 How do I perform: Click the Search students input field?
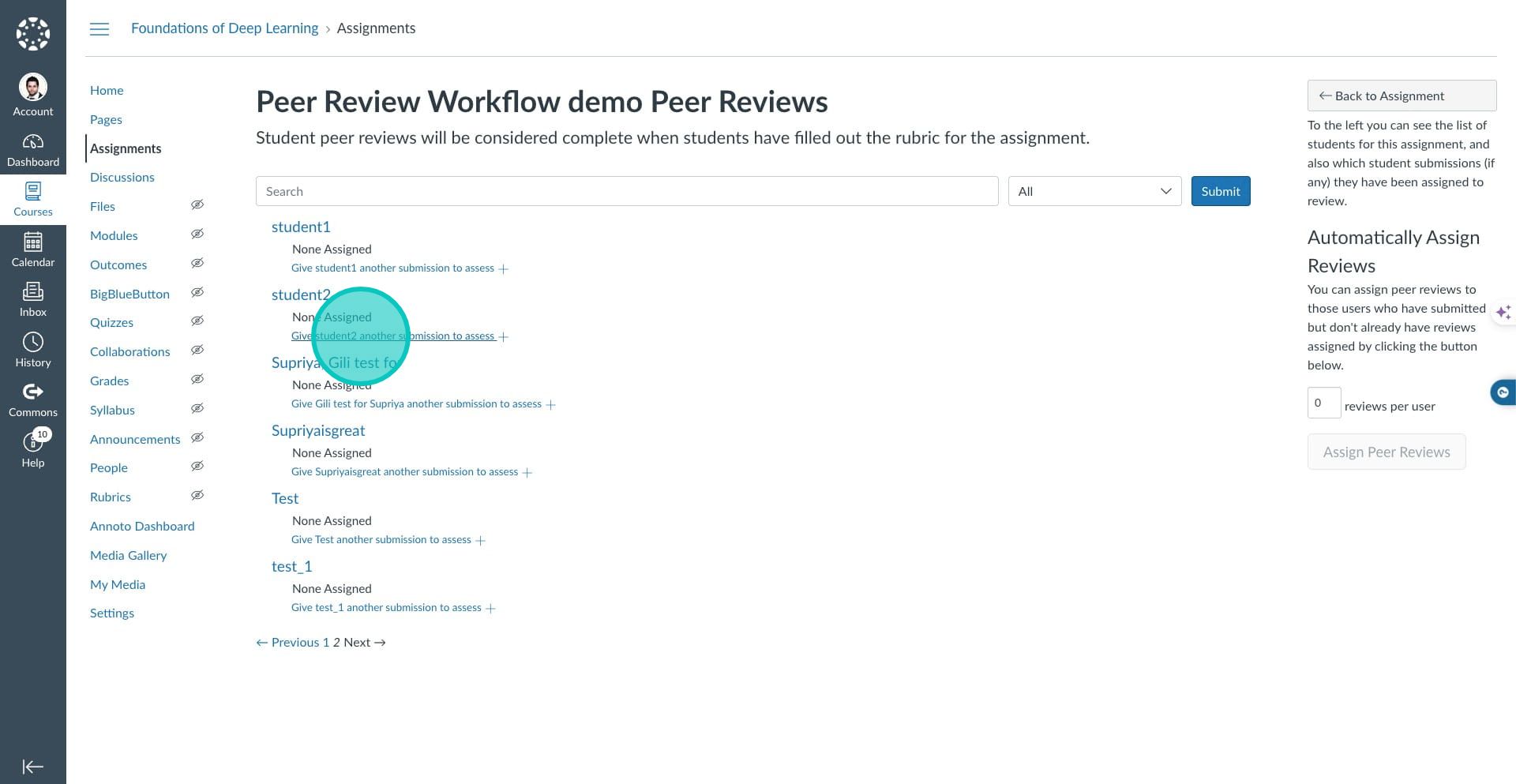(627, 191)
